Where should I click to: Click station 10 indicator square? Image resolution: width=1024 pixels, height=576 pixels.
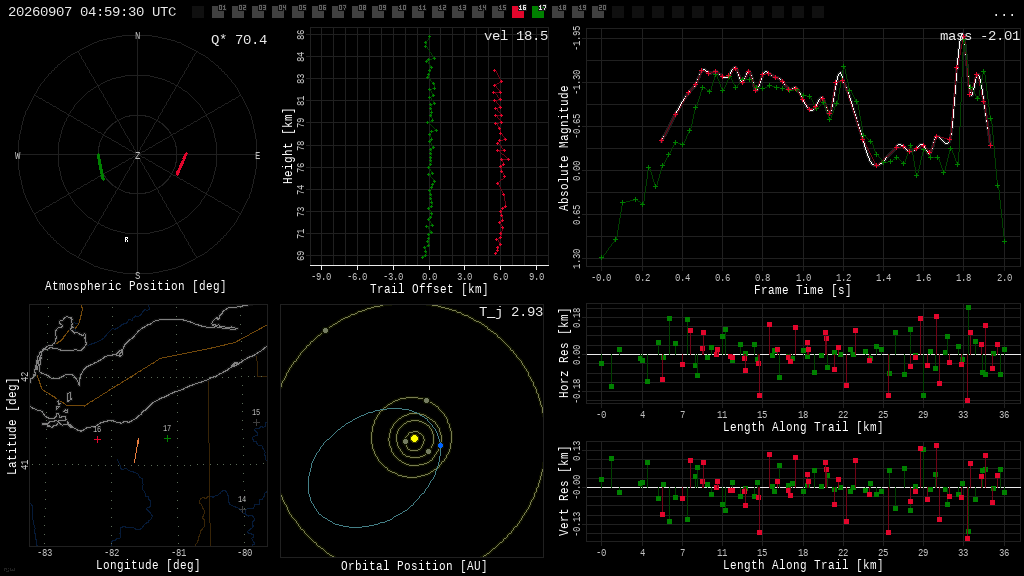pyautogui.click(x=398, y=12)
